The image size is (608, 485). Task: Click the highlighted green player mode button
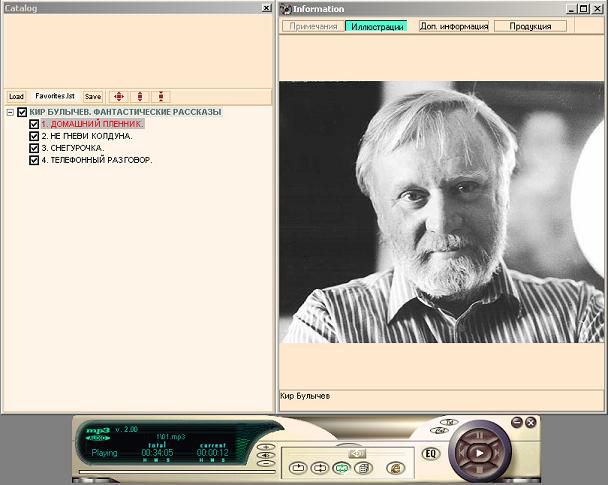click(341, 467)
